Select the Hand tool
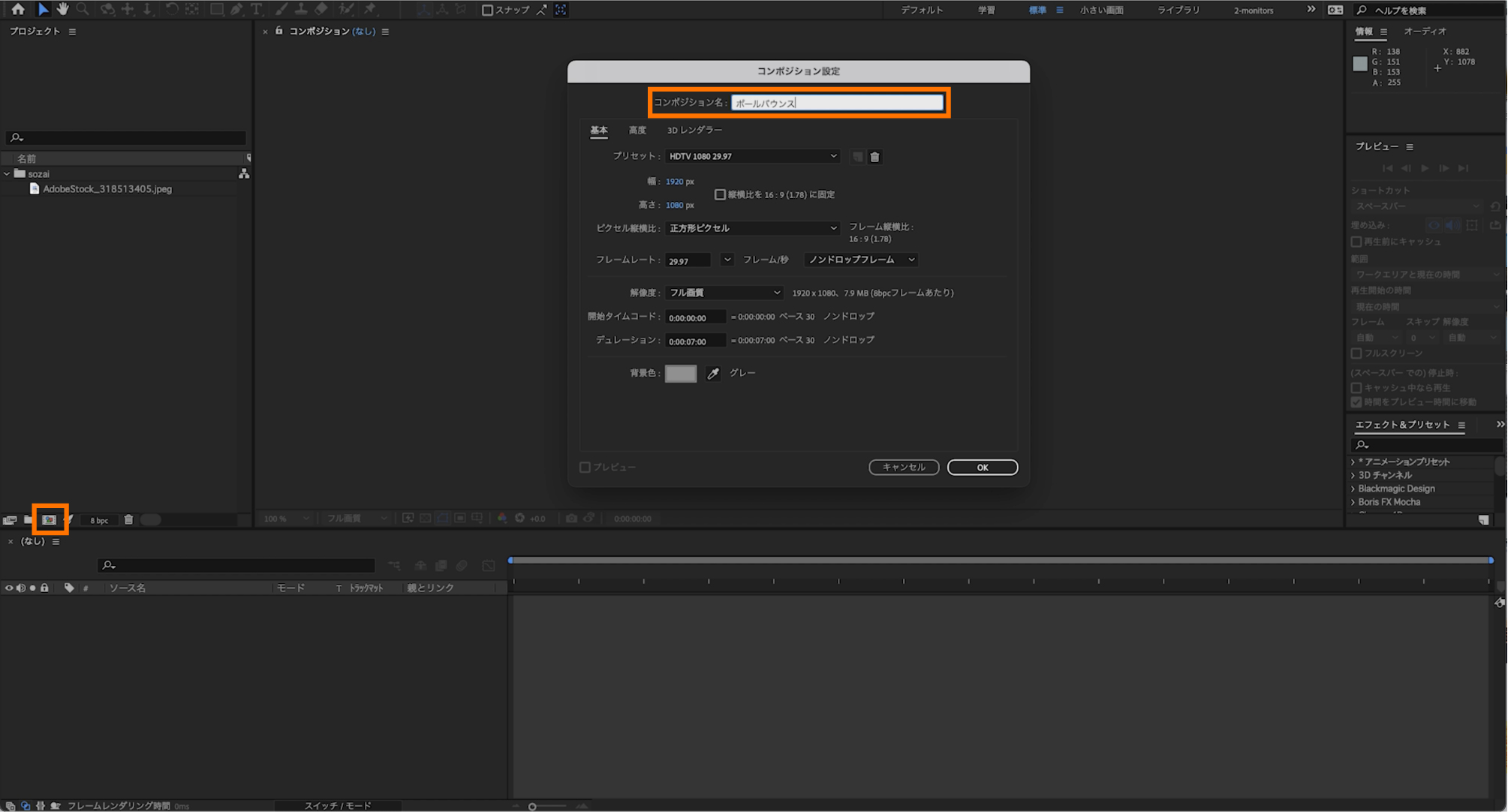Viewport: 1508px width, 812px height. coord(63,9)
